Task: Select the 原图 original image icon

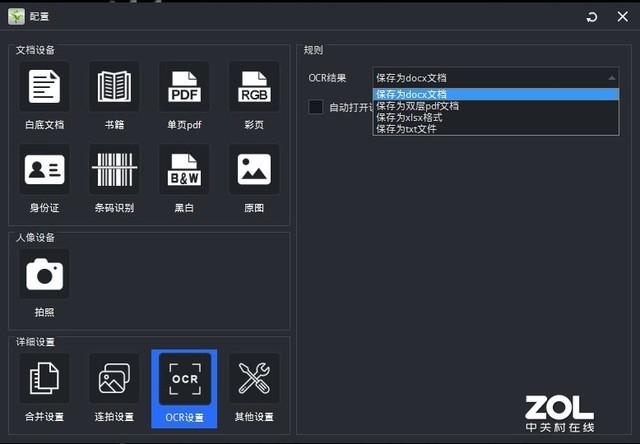Action: coord(254,170)
